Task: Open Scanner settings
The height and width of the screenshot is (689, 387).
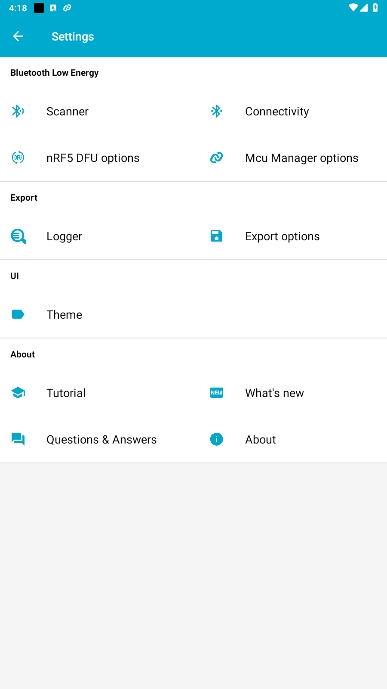Action: 97,111
